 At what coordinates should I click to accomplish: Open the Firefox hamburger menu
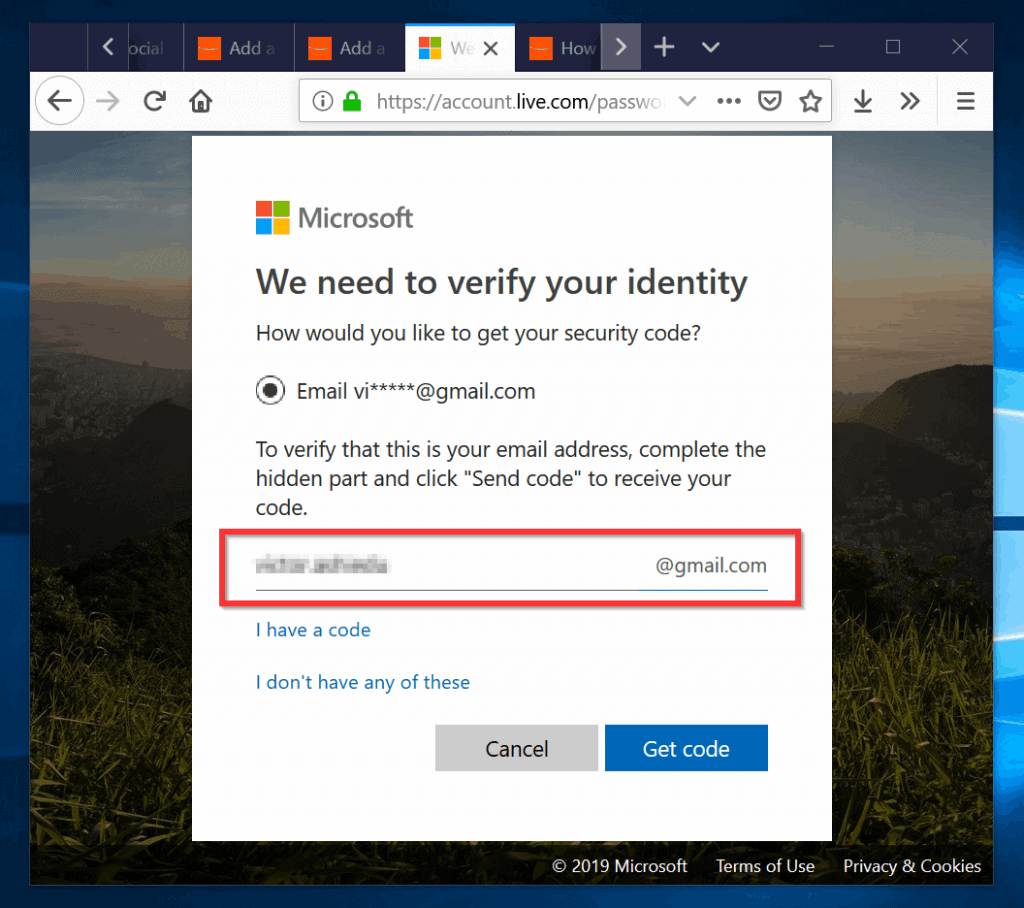tap(965, 101)
